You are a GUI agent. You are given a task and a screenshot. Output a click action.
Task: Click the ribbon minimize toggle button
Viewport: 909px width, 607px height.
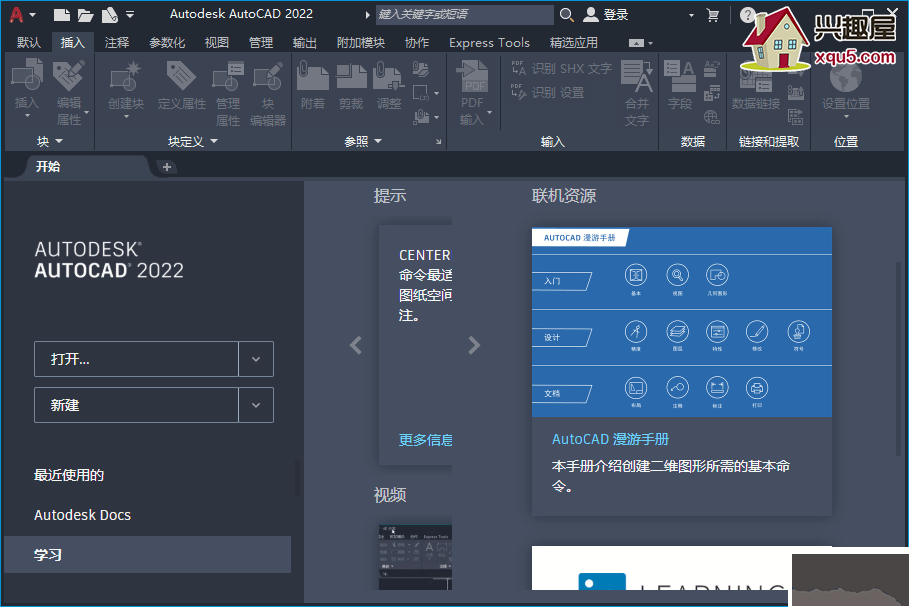coord(636,43)
